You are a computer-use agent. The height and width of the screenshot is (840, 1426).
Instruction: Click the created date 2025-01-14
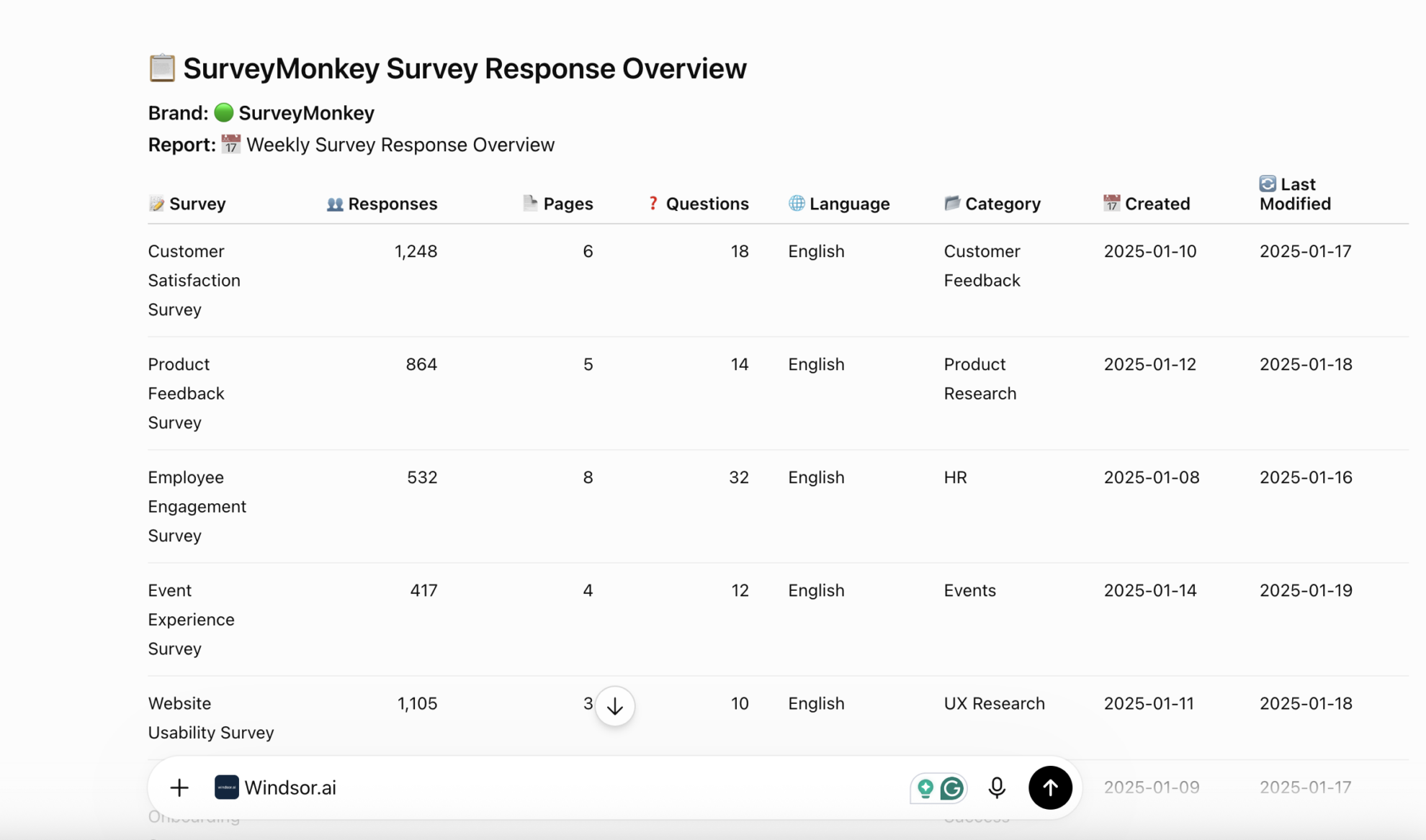tap(1150, 590)
